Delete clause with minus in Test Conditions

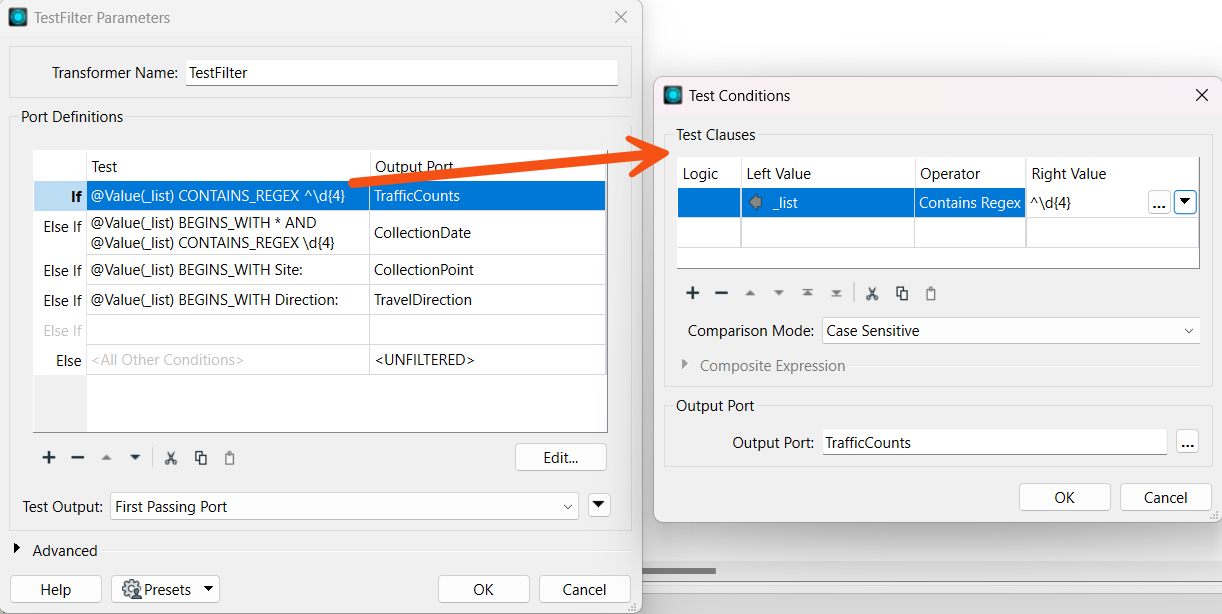tap(721, 293)
